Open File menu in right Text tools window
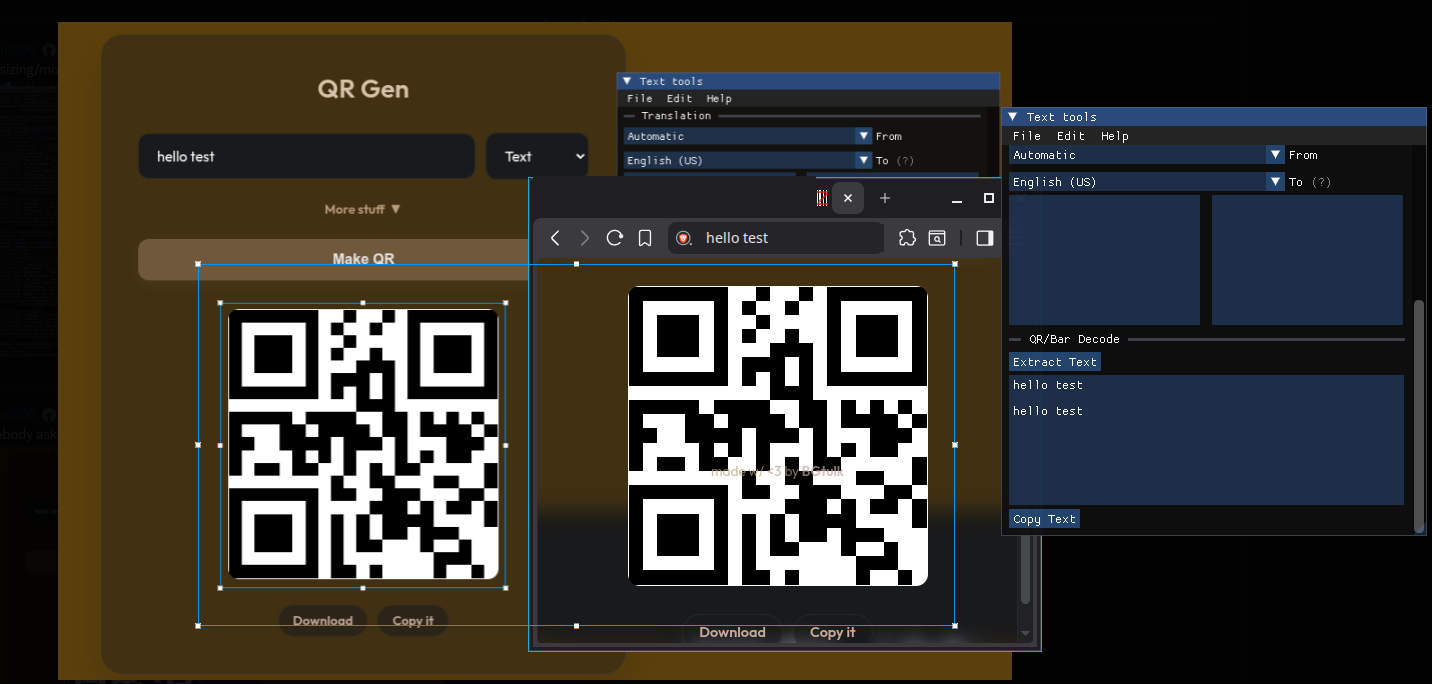Viewport: 1432px width, 684px height. (x=1026, y=136)
